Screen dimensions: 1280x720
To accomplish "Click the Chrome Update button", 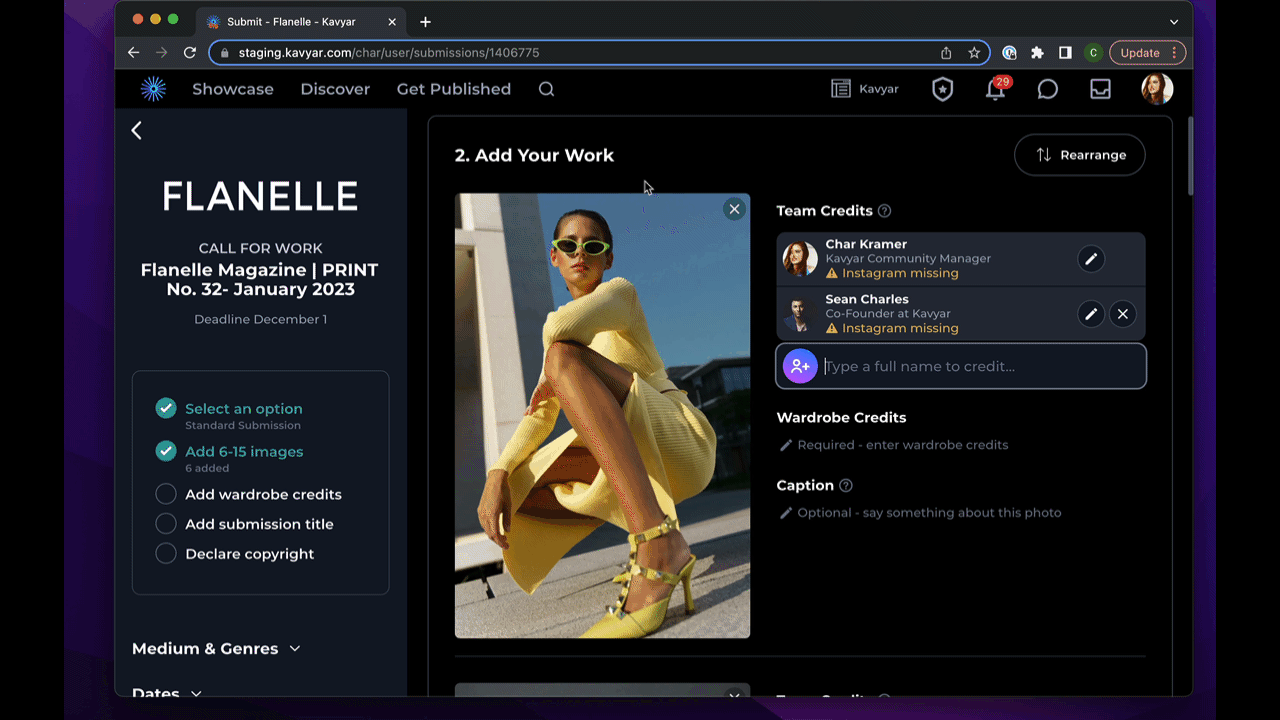I will click(1148, 53).
